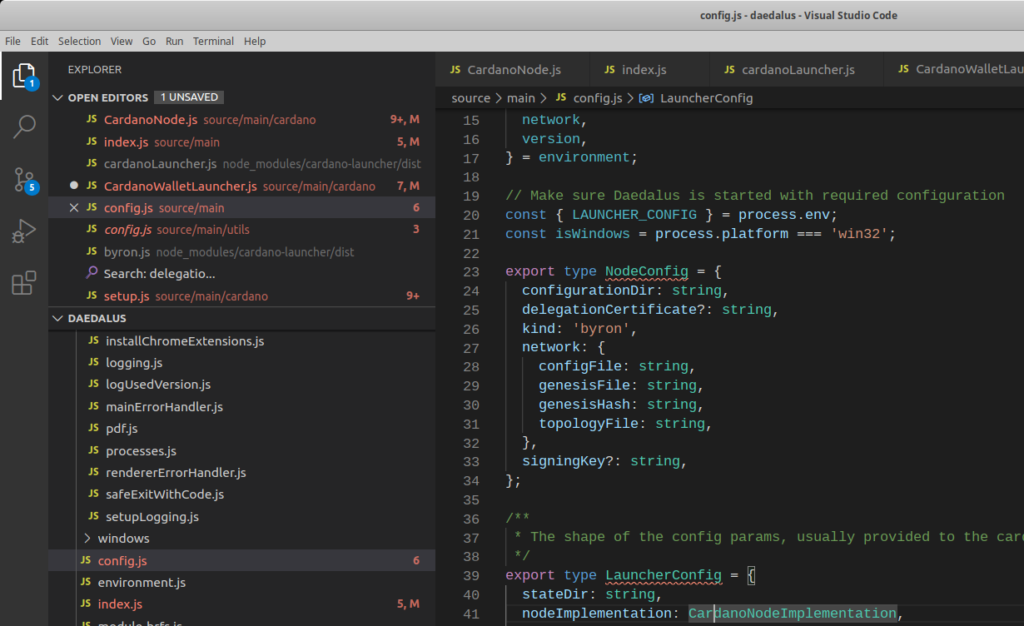Open the View menu
The image size is (1024, 626).
[x=121, y=40]
